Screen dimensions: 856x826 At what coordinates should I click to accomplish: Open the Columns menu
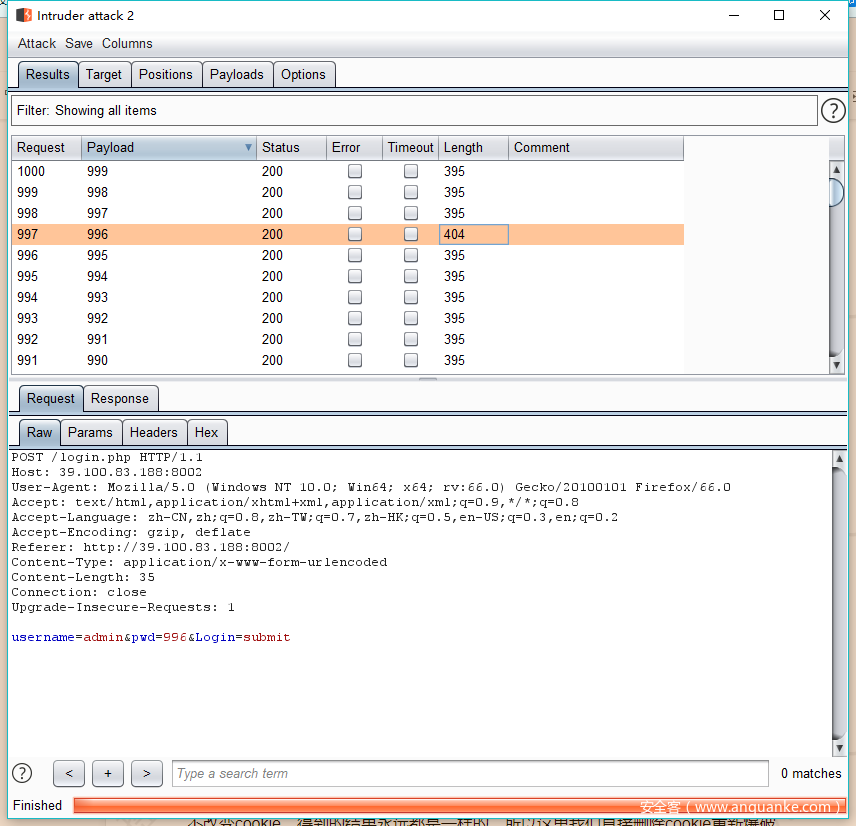coord(127,43)
